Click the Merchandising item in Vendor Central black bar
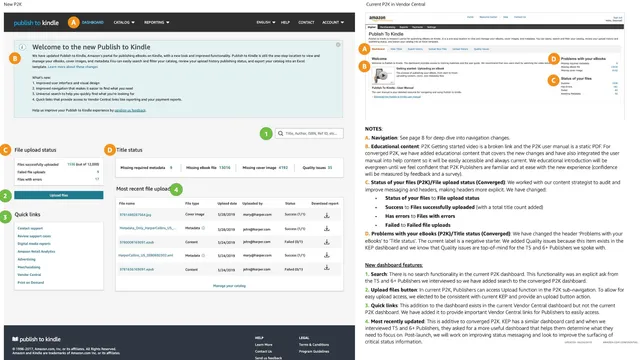The height and width of the screenshot is (360, 640). (387, 27)
